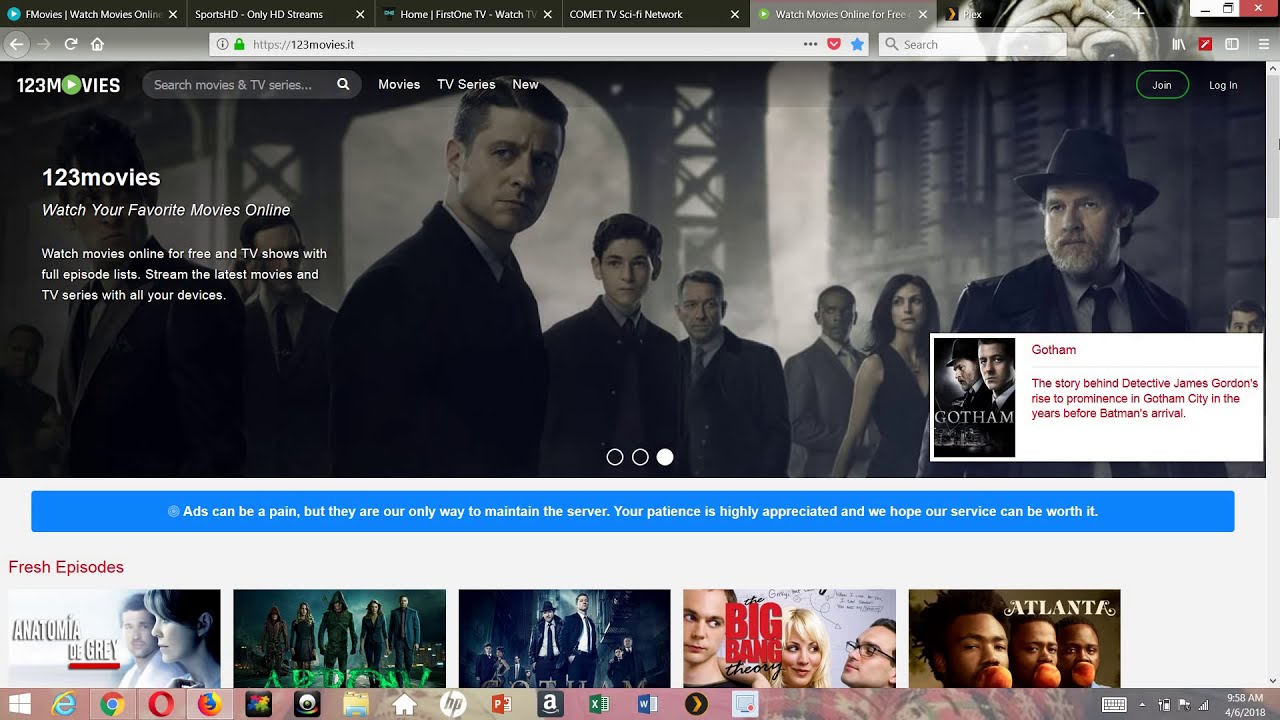Image resolution: width=1280 pixels, height=720 pixels.
Task: Show the sidebar via toolbar icon
Action: [1232, 44]
